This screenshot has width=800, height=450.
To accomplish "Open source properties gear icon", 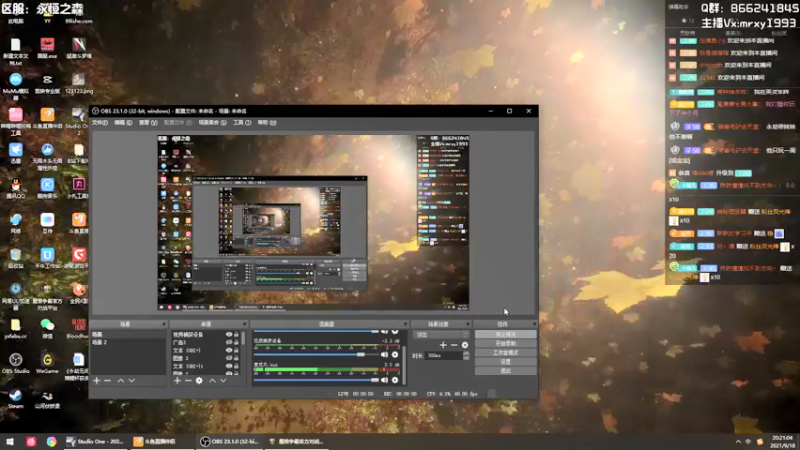I will 199,381.
